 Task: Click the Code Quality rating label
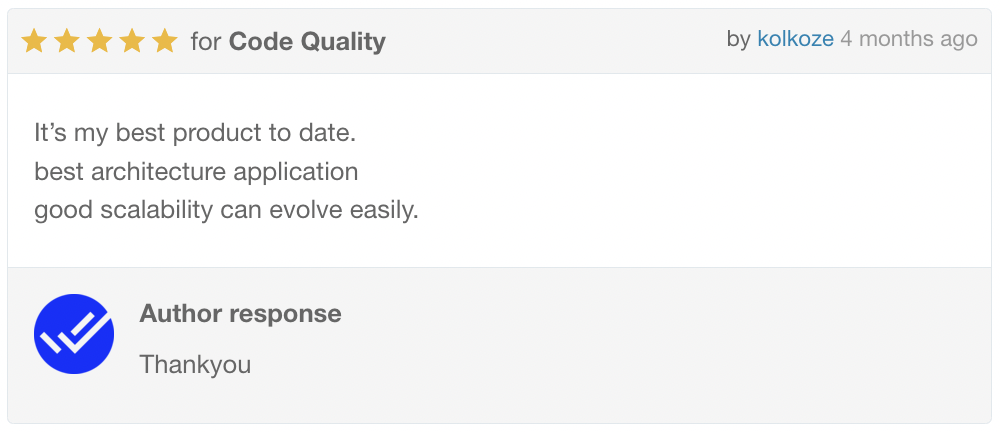(307, 42)
